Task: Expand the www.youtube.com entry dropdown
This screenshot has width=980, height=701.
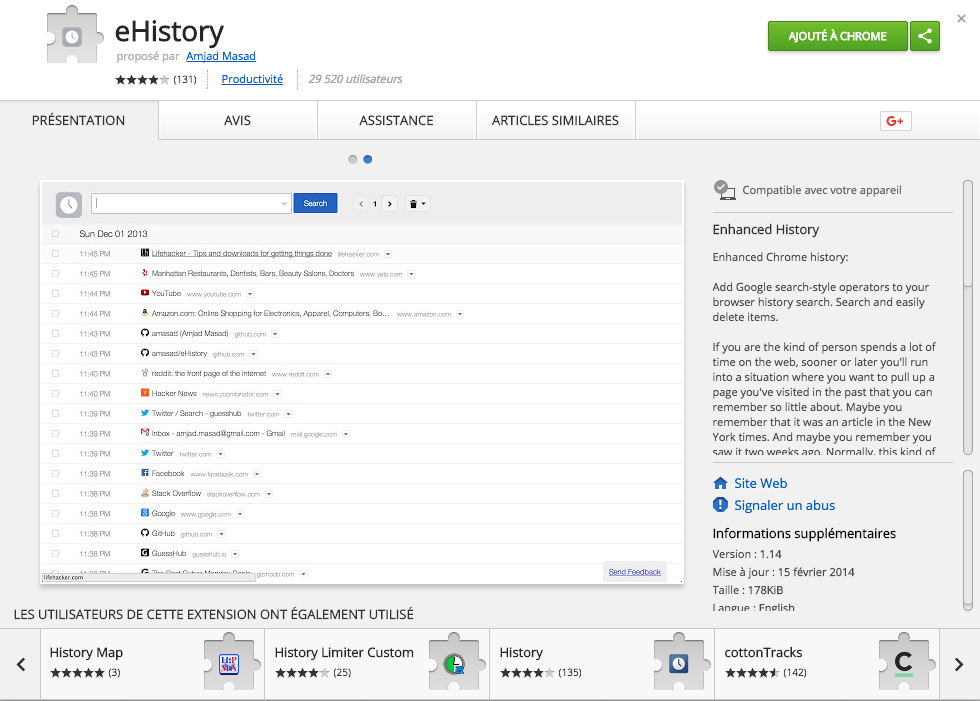Action: click(250, 294)
